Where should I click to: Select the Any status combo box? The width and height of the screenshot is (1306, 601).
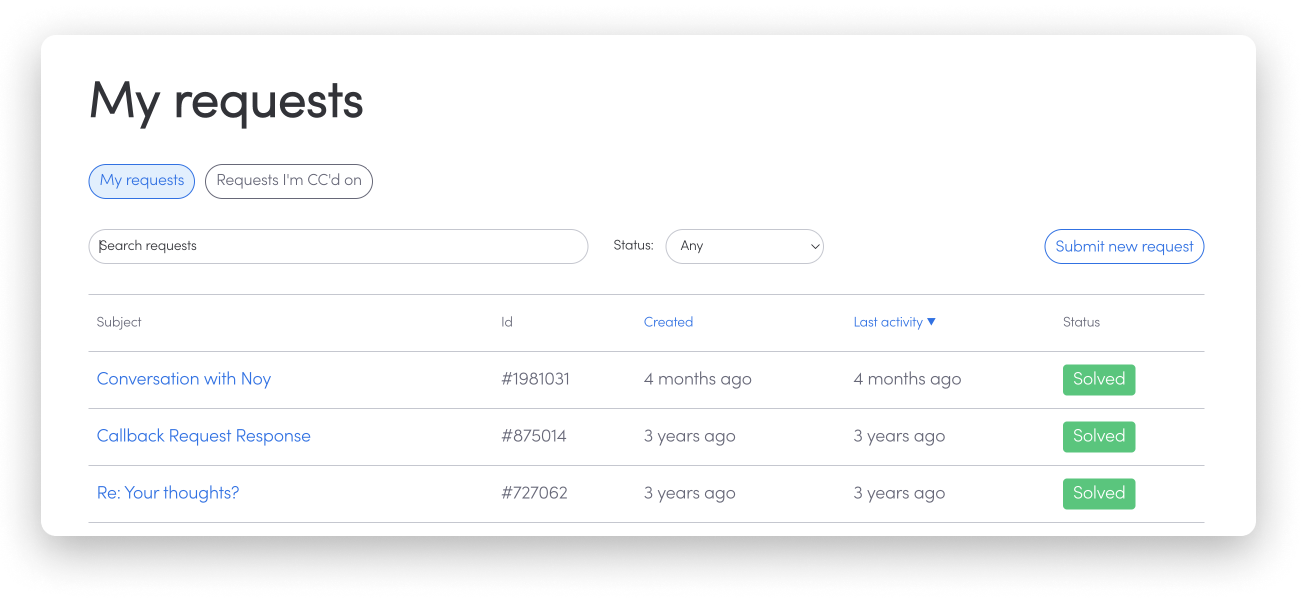(x=744, y=246)
